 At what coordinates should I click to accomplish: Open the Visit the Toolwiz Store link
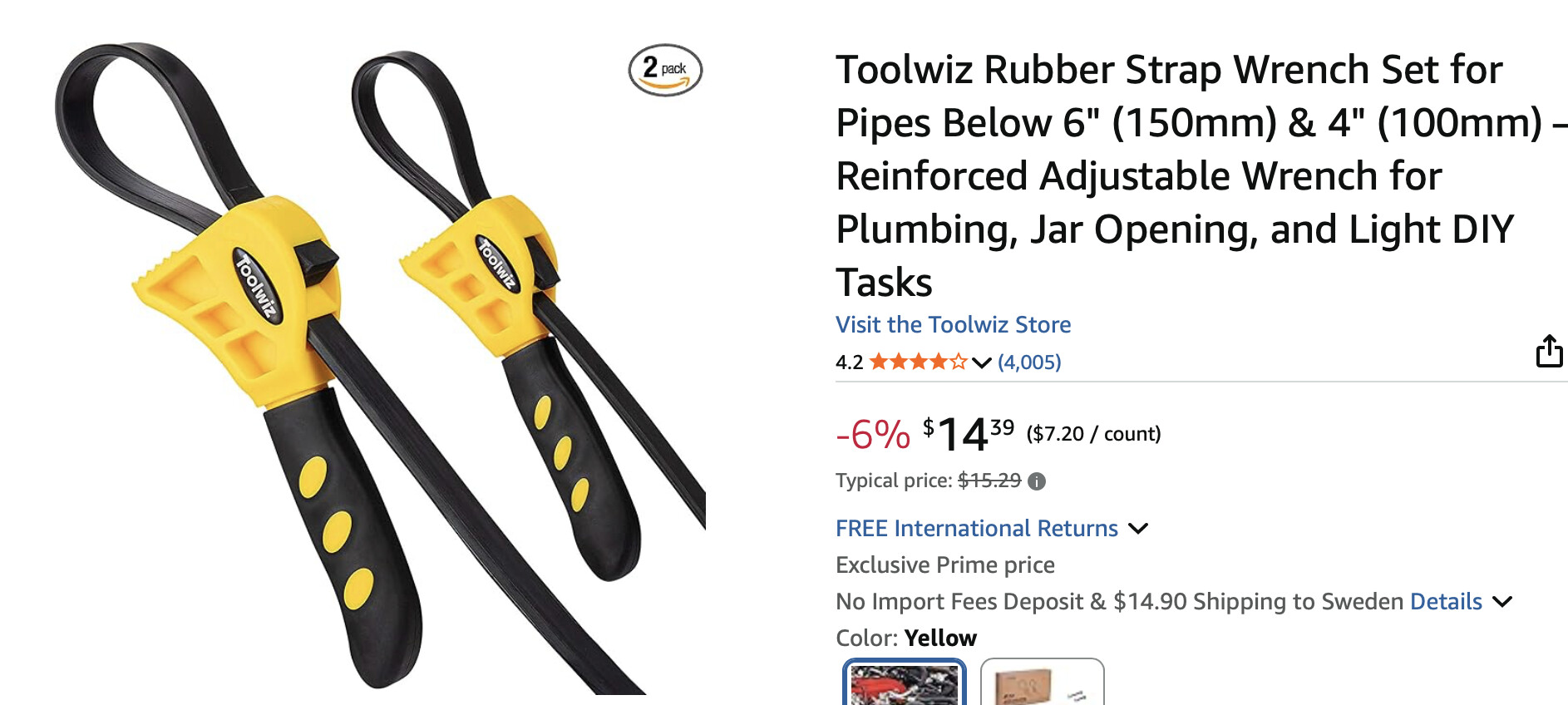[x=953, y=324]
